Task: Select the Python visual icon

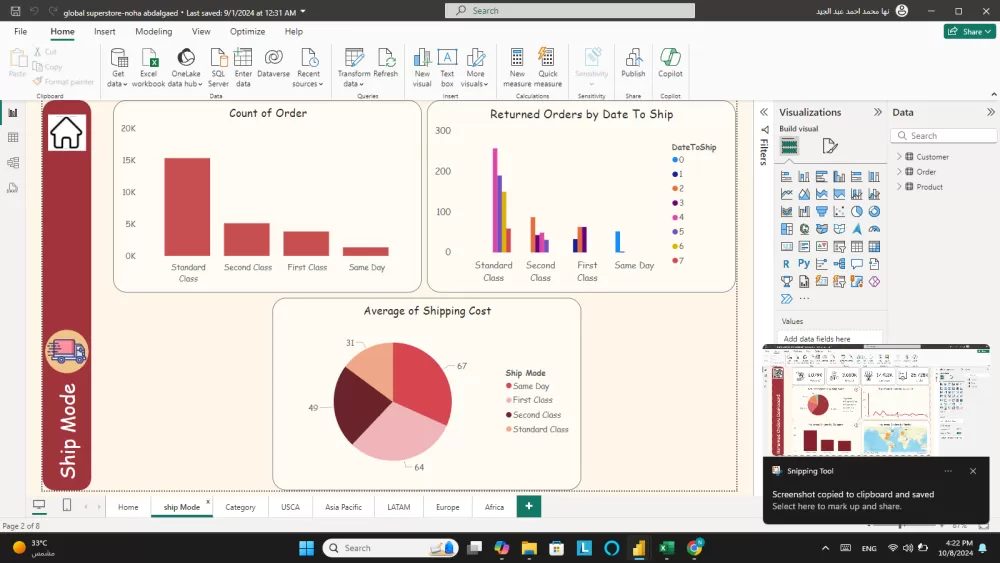Action: tap(804, 264)
